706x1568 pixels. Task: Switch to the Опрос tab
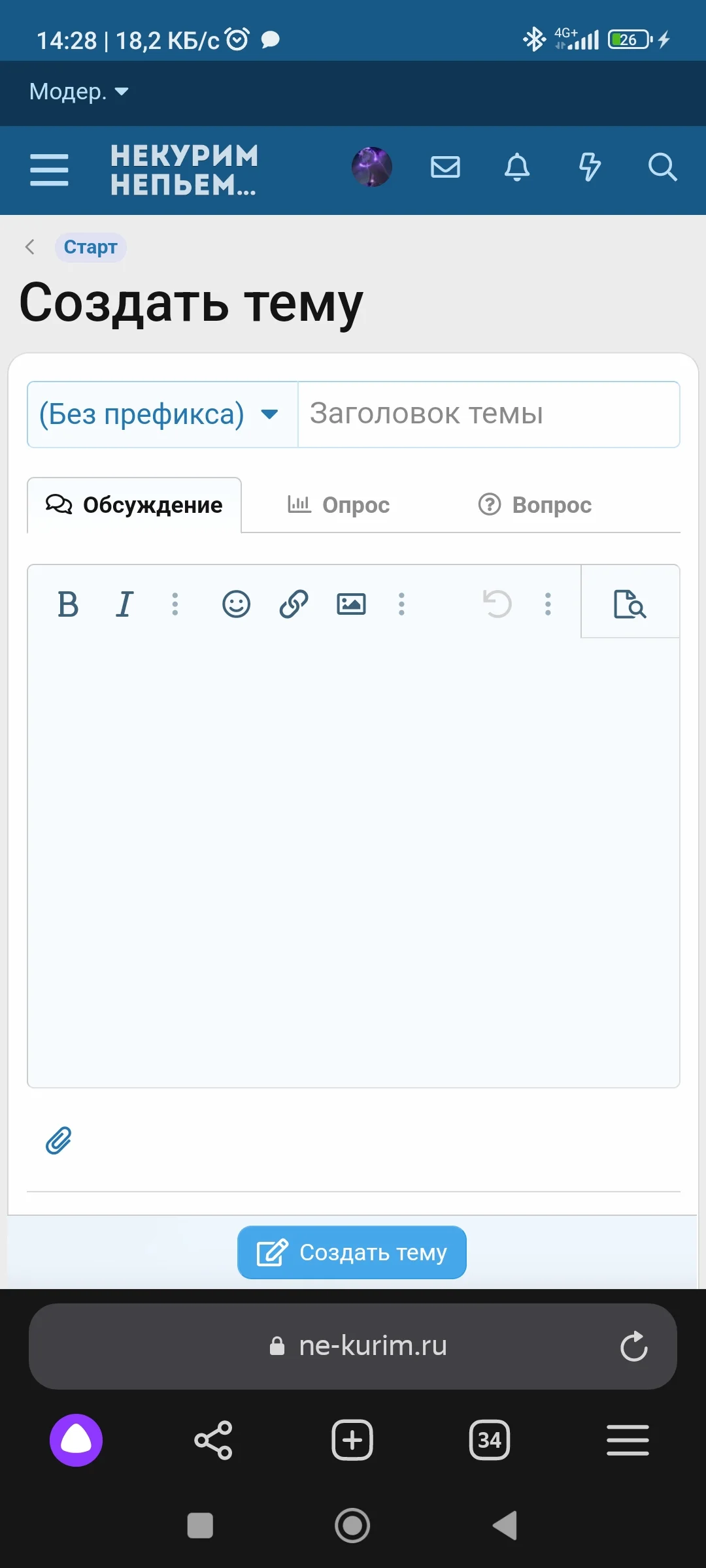click(x=339, y=504)
